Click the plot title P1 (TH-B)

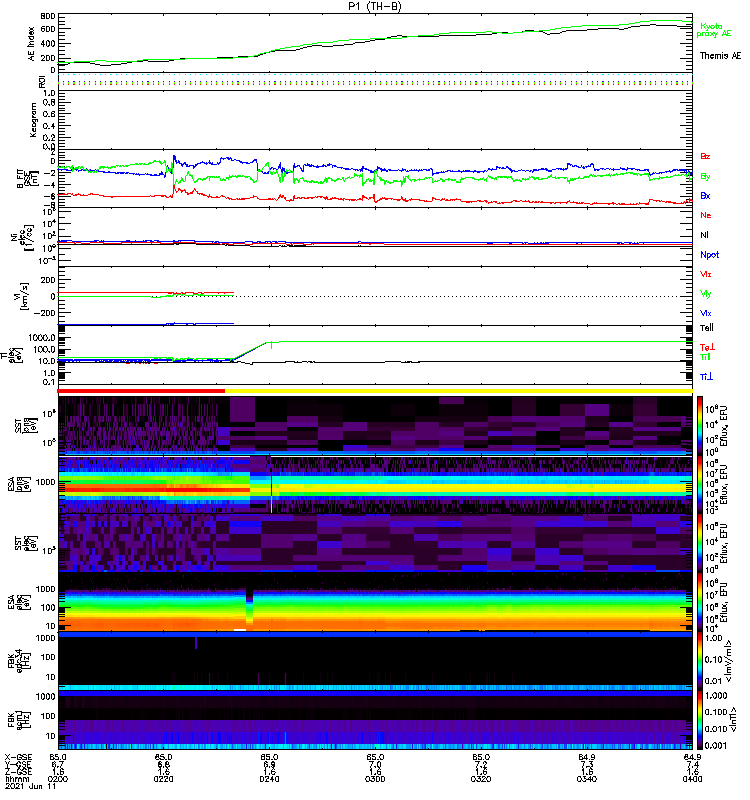tap(375, 6)
